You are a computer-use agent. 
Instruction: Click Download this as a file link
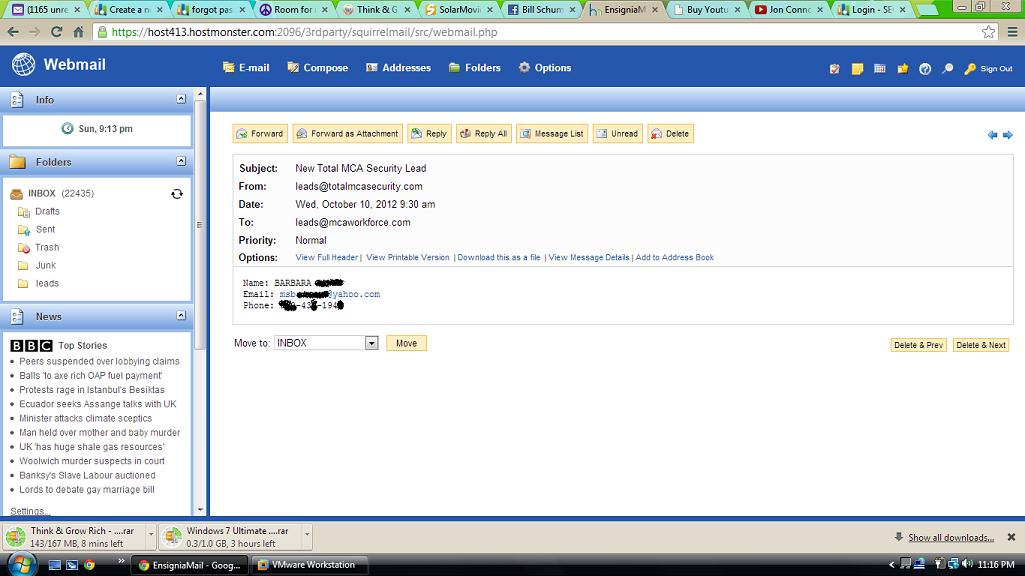point(499,258)
